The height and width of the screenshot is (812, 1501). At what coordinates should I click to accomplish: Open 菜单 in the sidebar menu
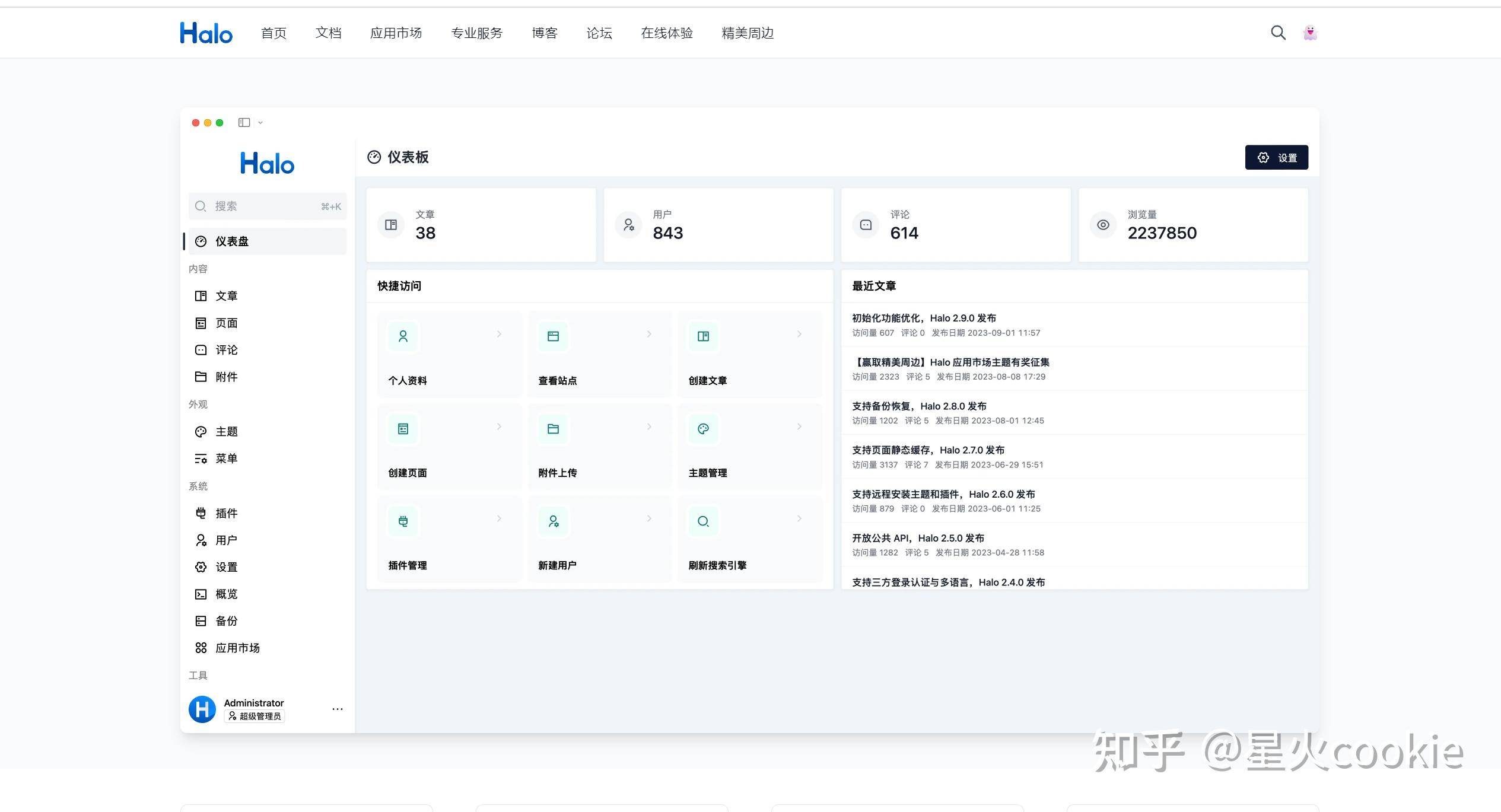click(x=268, y=458)
